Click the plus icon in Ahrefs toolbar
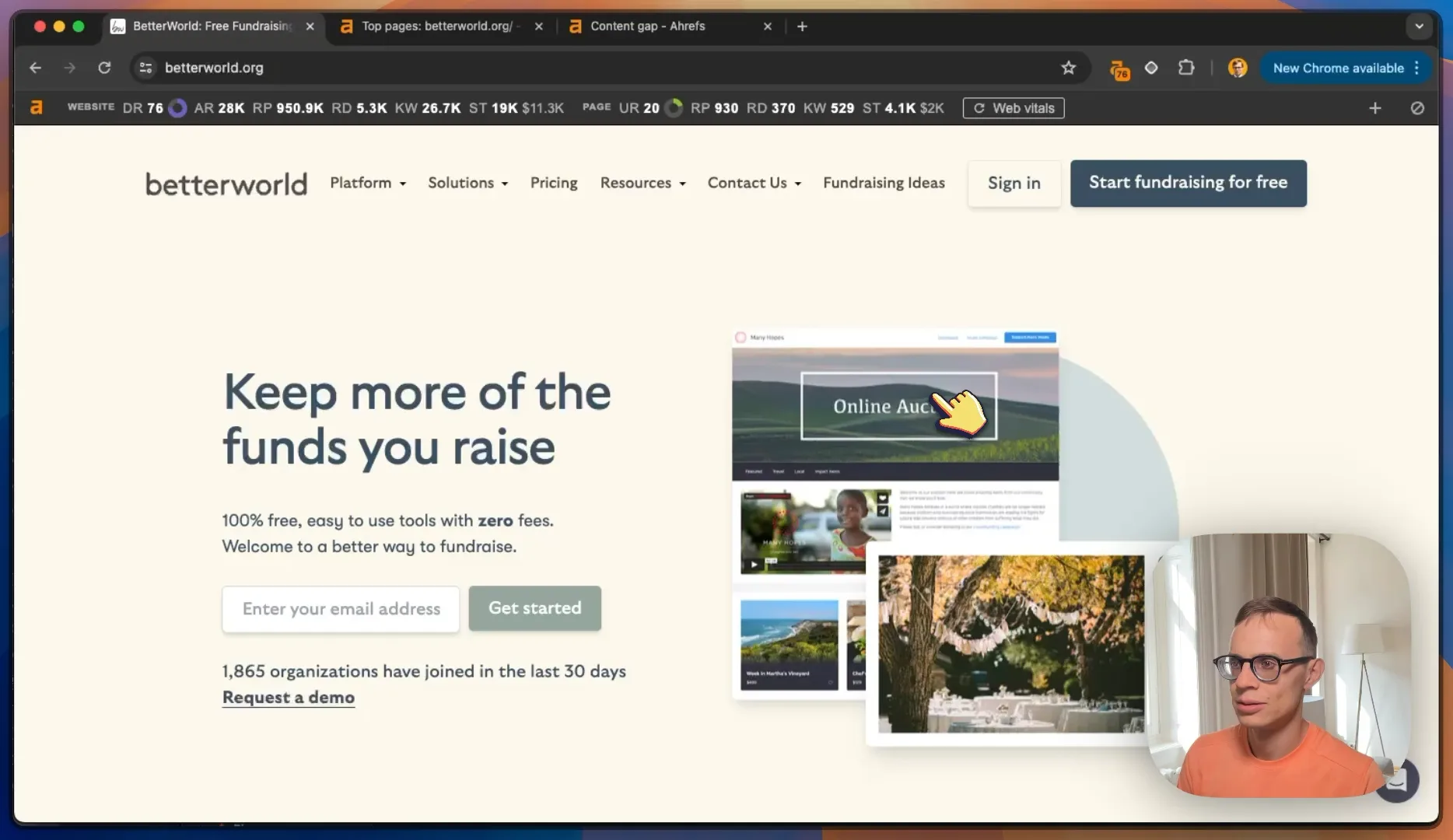 (x=1375, y=108)
